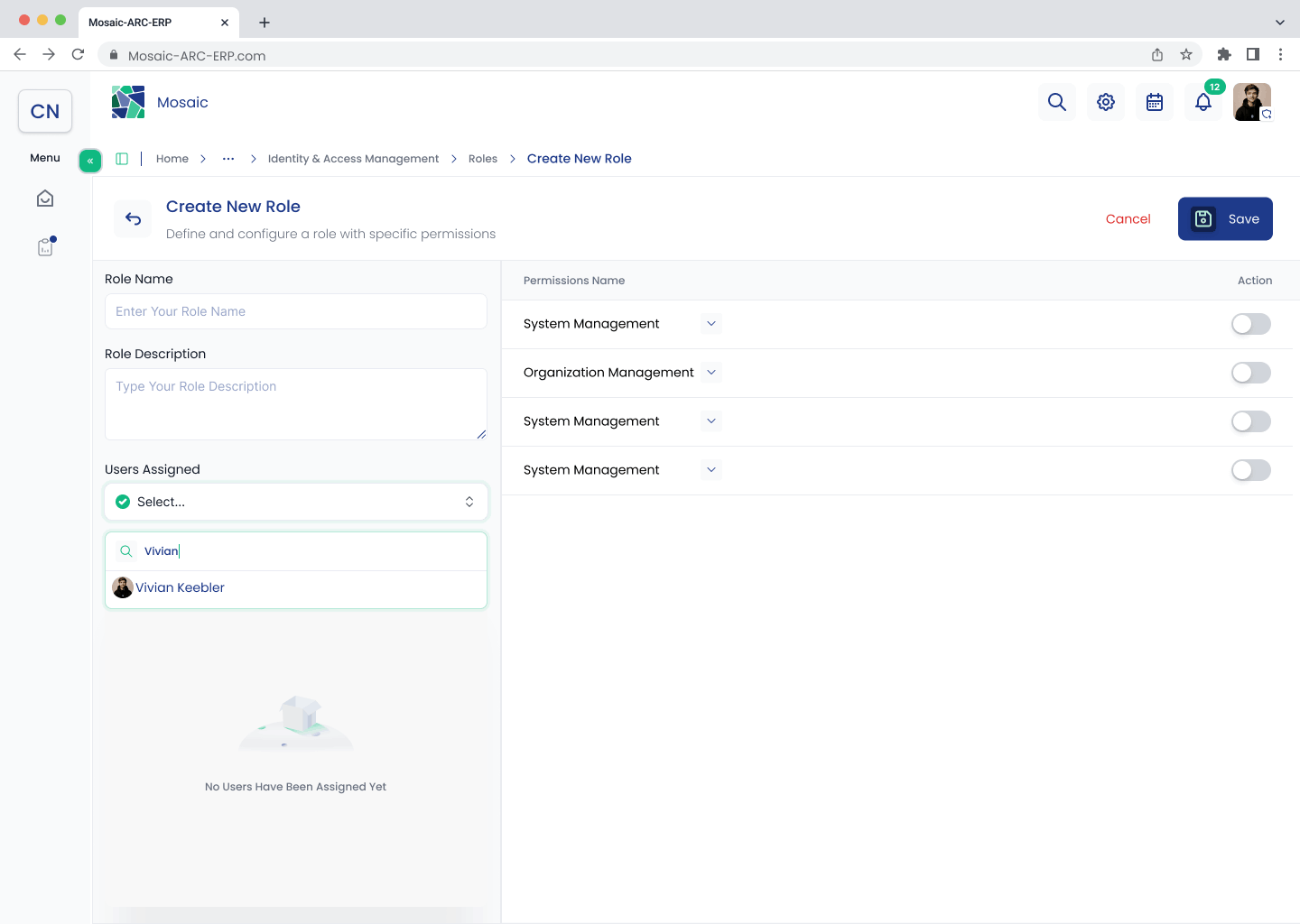This screenshot has width=1300, height=924.
Task: Collapse the sidebar with green arrow button
Action: tap(90, 161)
